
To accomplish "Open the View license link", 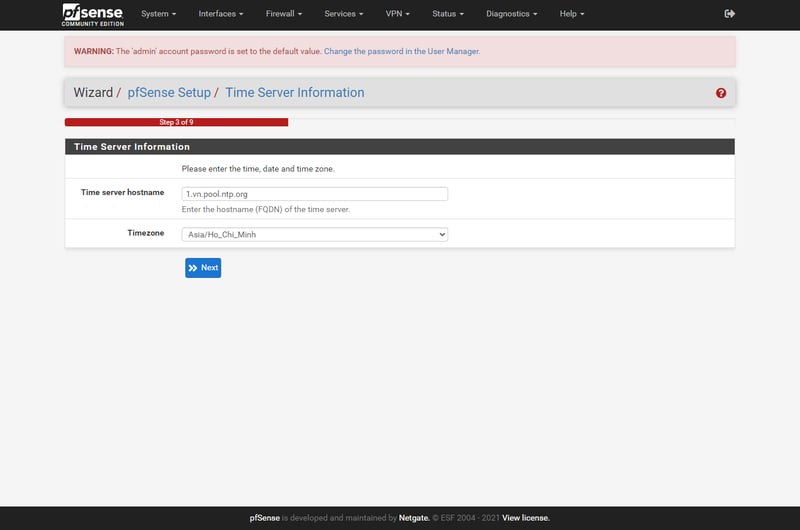I will [x=526, y=518].
